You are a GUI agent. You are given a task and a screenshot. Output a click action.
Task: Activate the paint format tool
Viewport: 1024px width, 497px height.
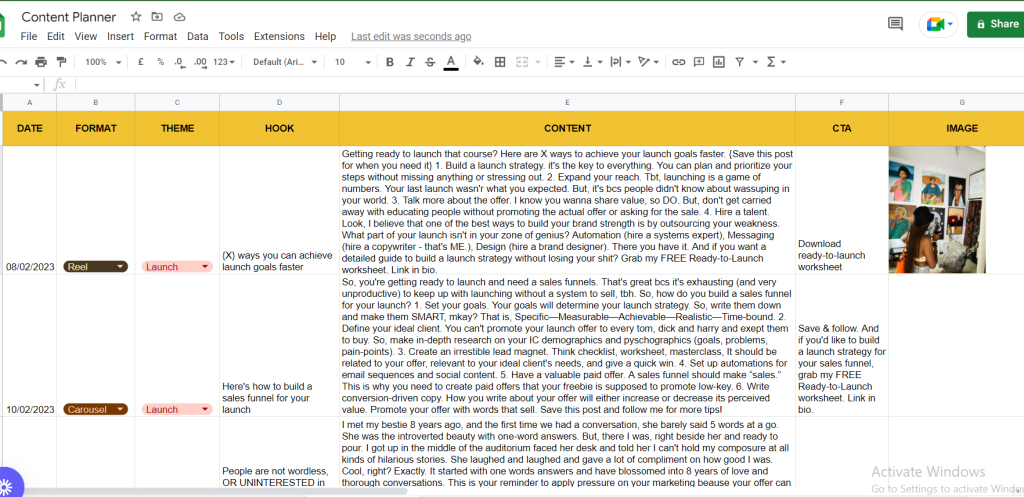point(61,62)
